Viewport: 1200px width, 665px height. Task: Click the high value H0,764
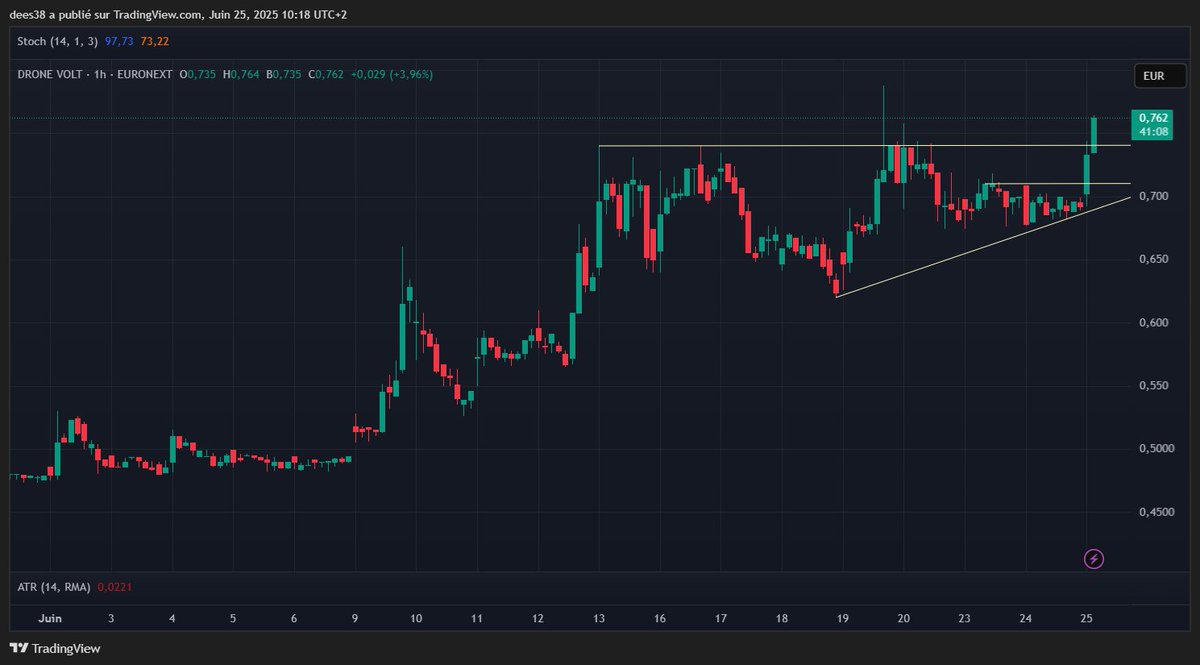241,74
